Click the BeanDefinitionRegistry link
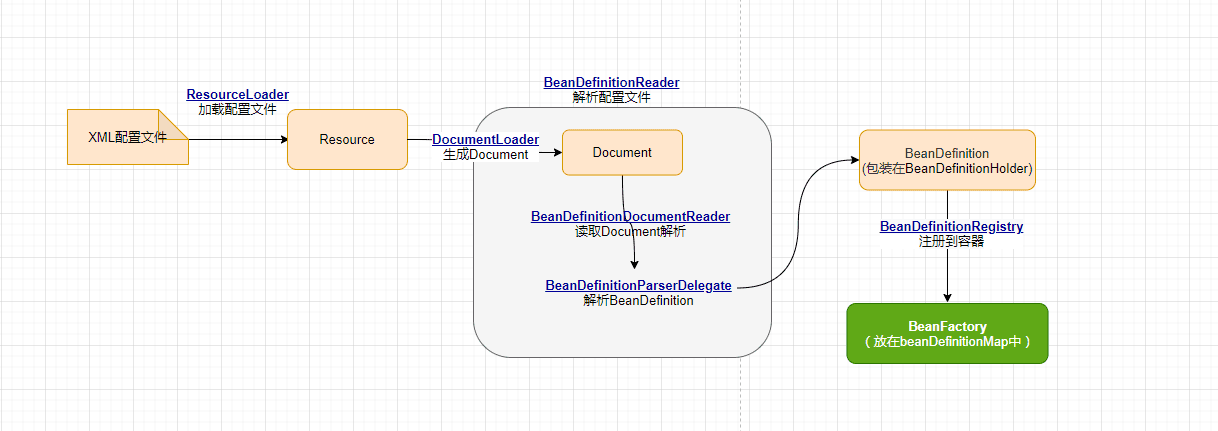The image size is (1218, 431). [951, 227]
